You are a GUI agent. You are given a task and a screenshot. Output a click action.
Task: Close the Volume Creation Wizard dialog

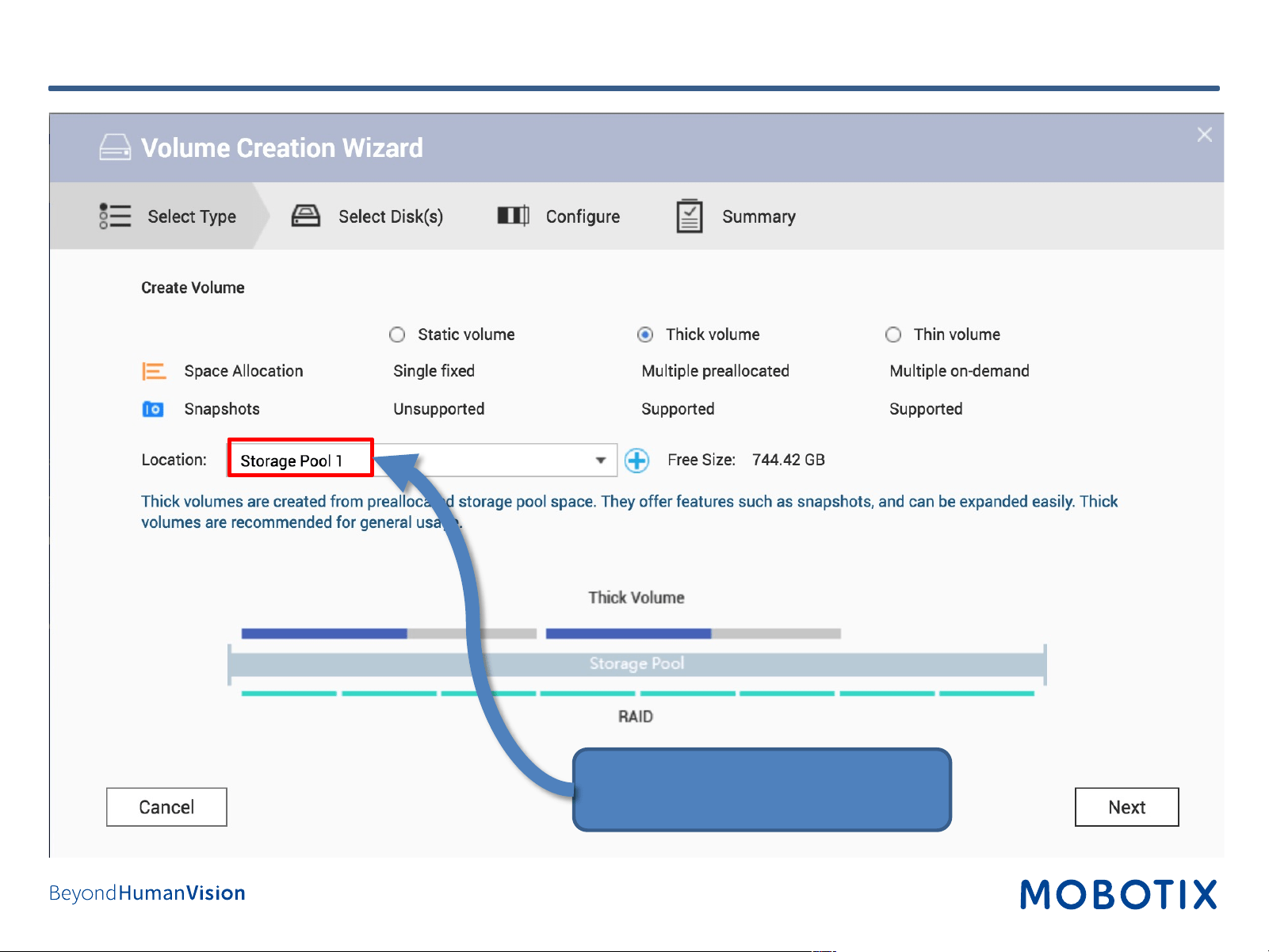click(1204, 135)
